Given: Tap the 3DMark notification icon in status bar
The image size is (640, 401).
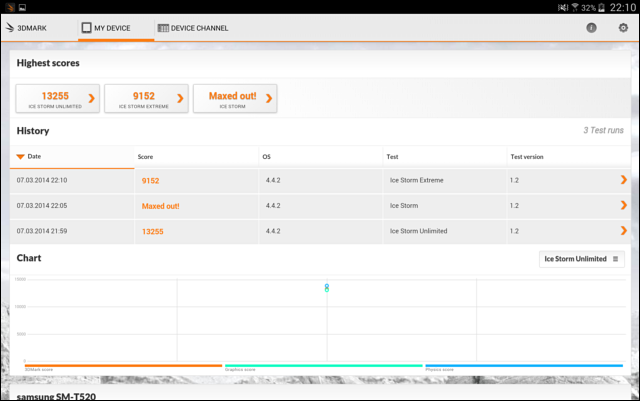Looking at the screenshot, I should [10, 7].
